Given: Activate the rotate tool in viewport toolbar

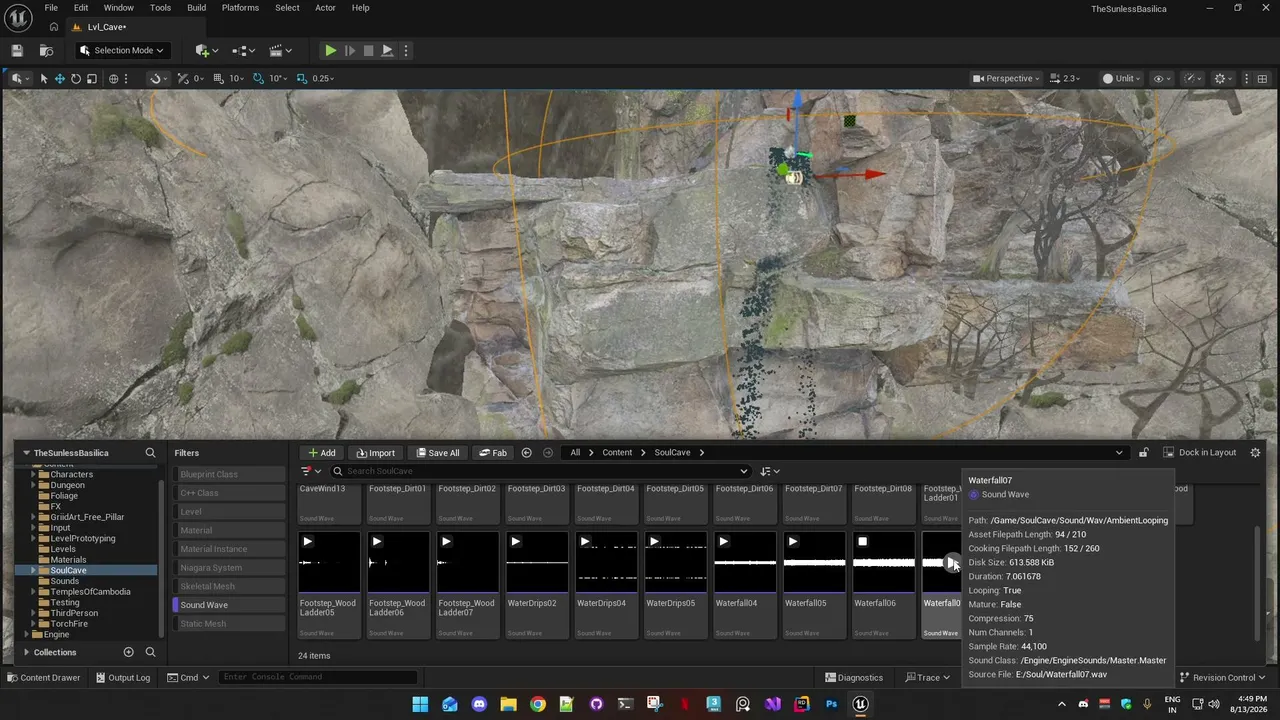Looking at the screenshot, I should [76, 78].
